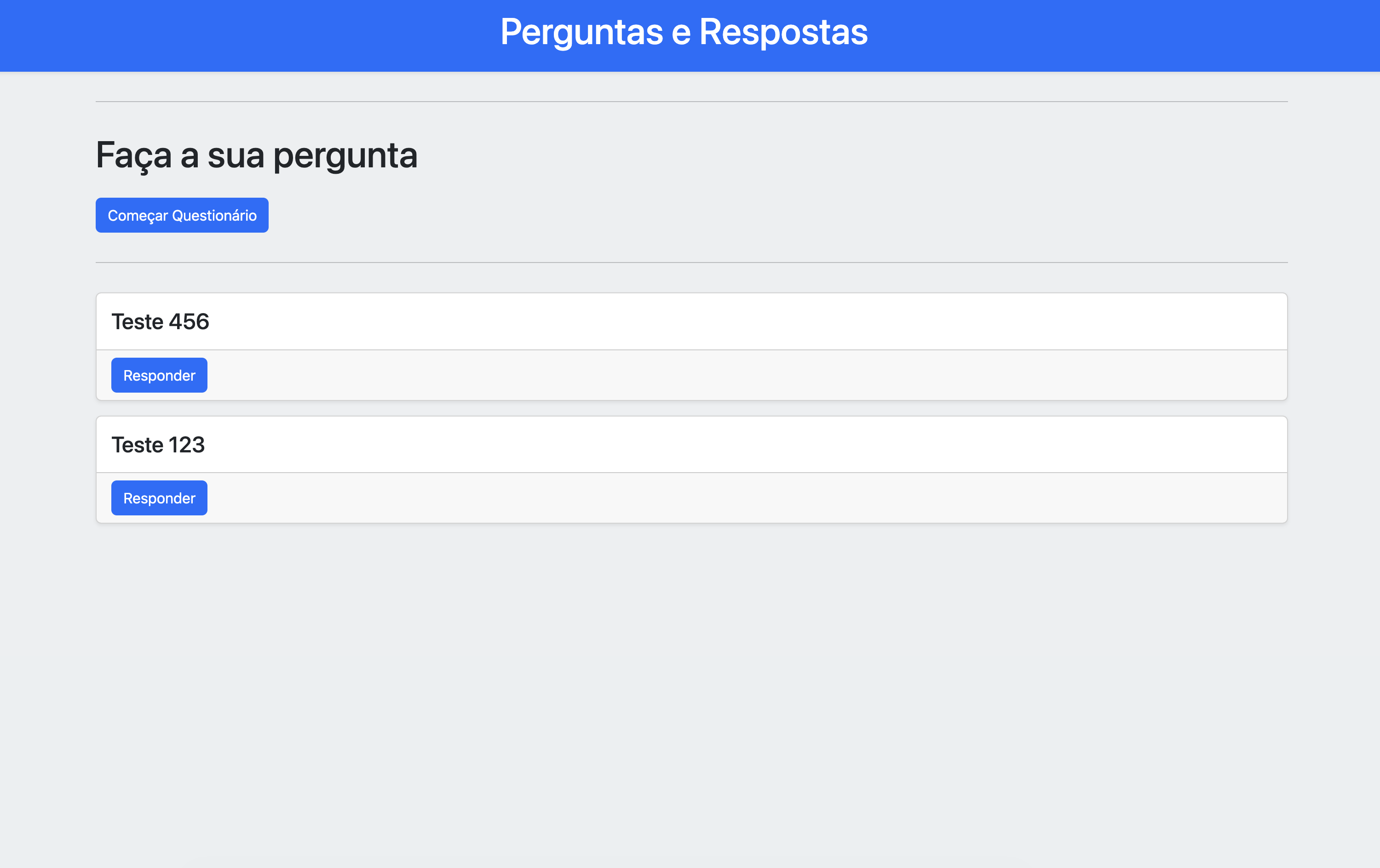Viewport: 1380px width, 868px height.
Task: Open the Teste 123 question title
Action: 158,445
